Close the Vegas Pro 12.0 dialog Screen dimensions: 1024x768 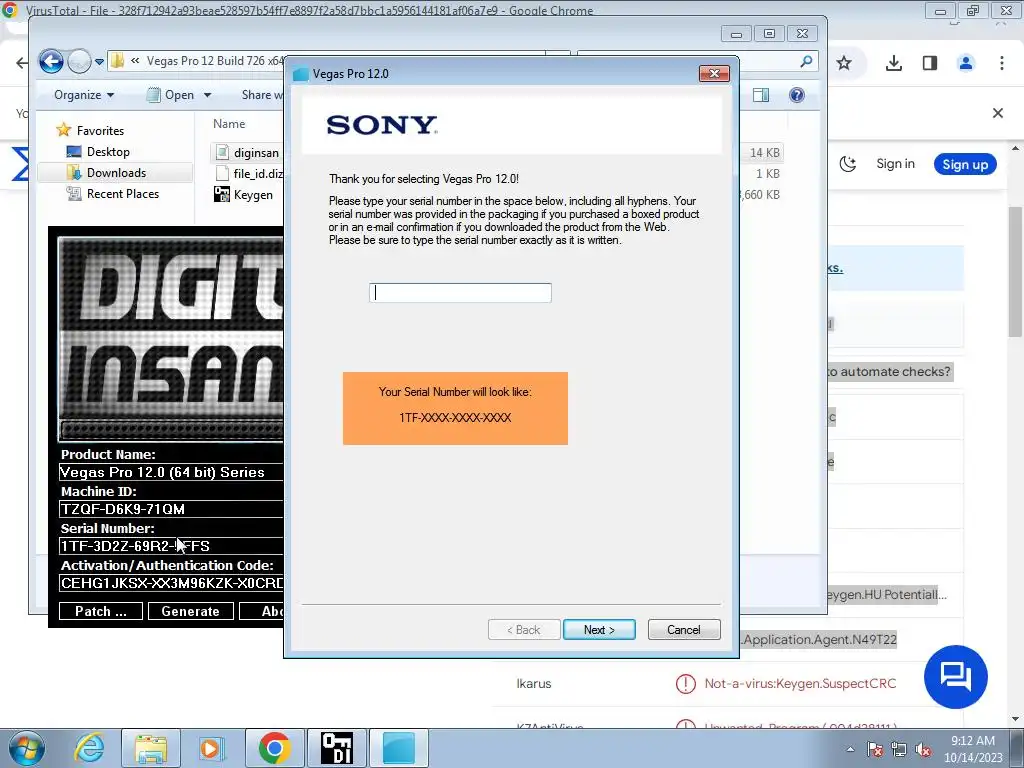click(x=714, y=73)
